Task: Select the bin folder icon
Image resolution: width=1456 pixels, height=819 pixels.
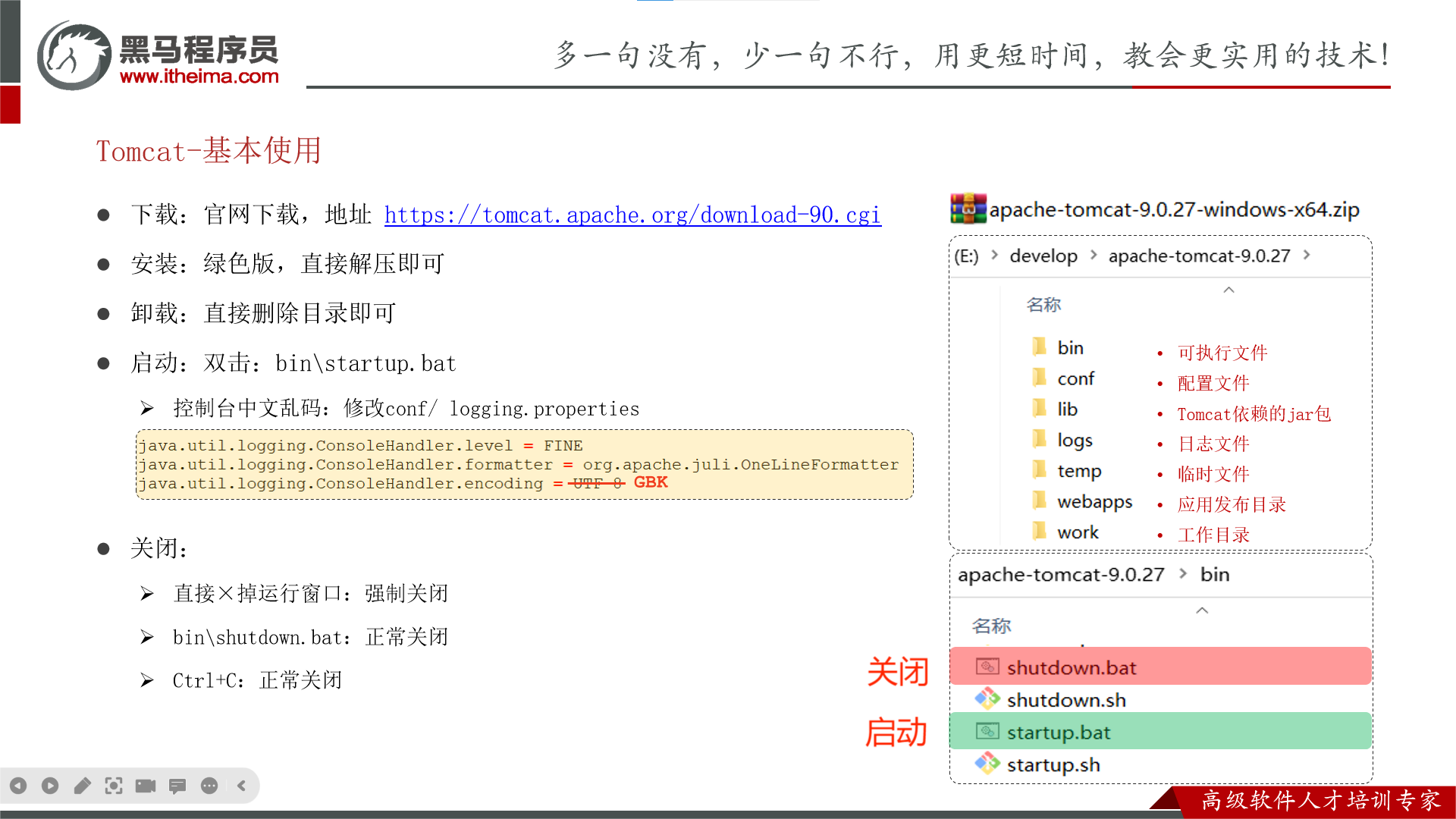Action: click(1040, 347)
